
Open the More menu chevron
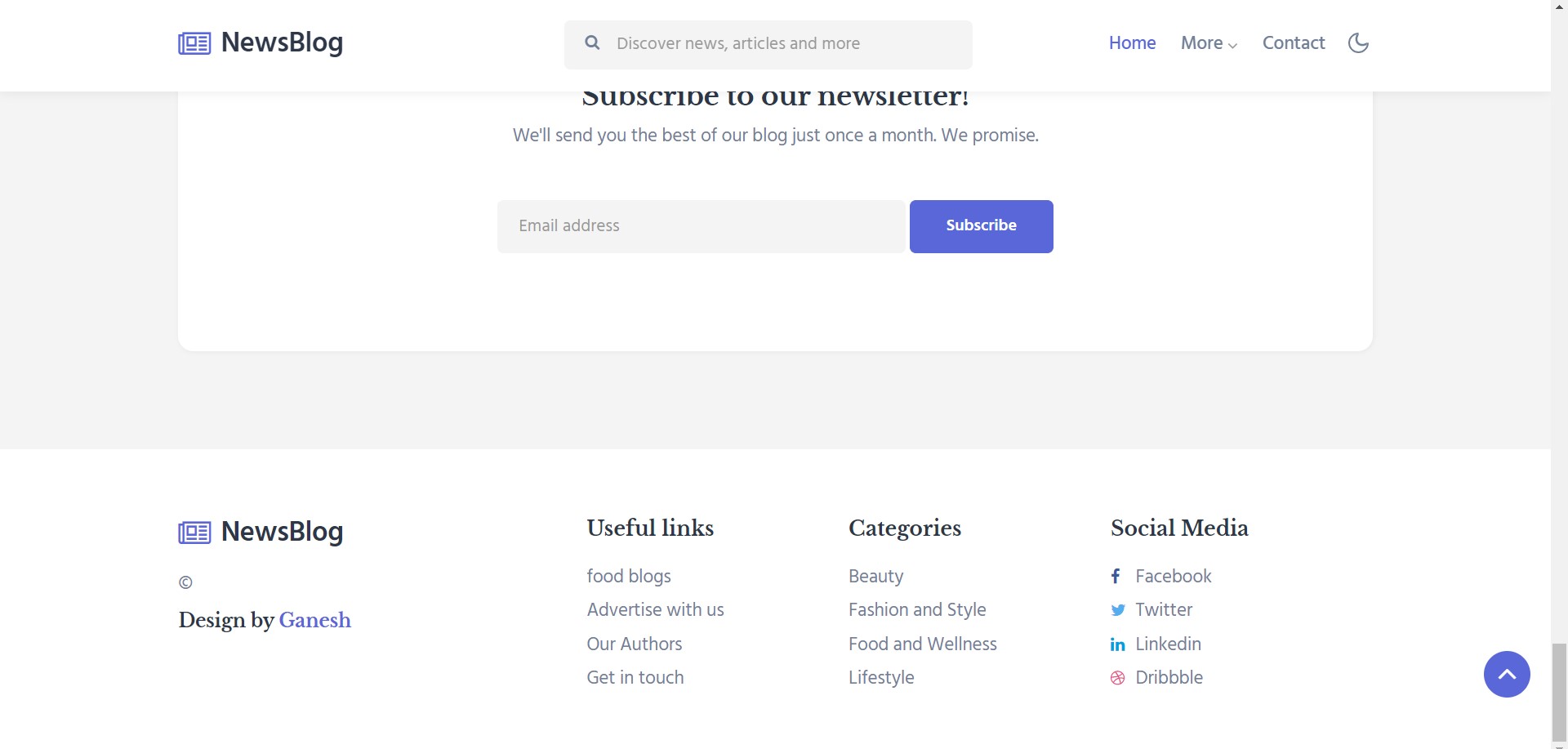[1232, 45]
